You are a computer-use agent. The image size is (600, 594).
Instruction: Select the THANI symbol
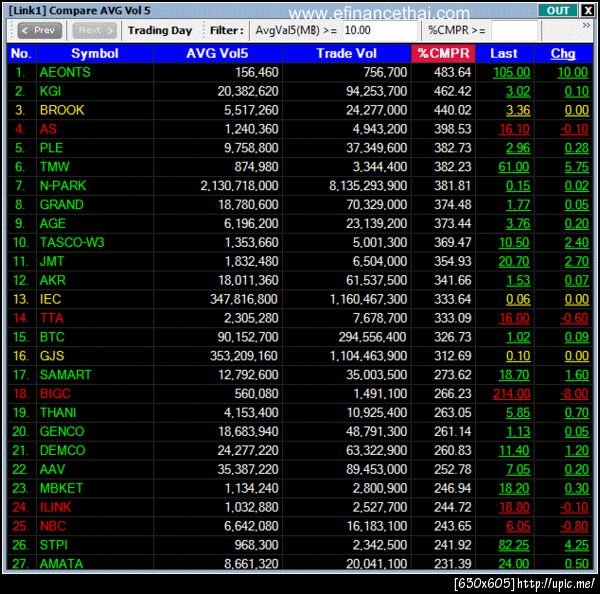[x=58, y=413]
